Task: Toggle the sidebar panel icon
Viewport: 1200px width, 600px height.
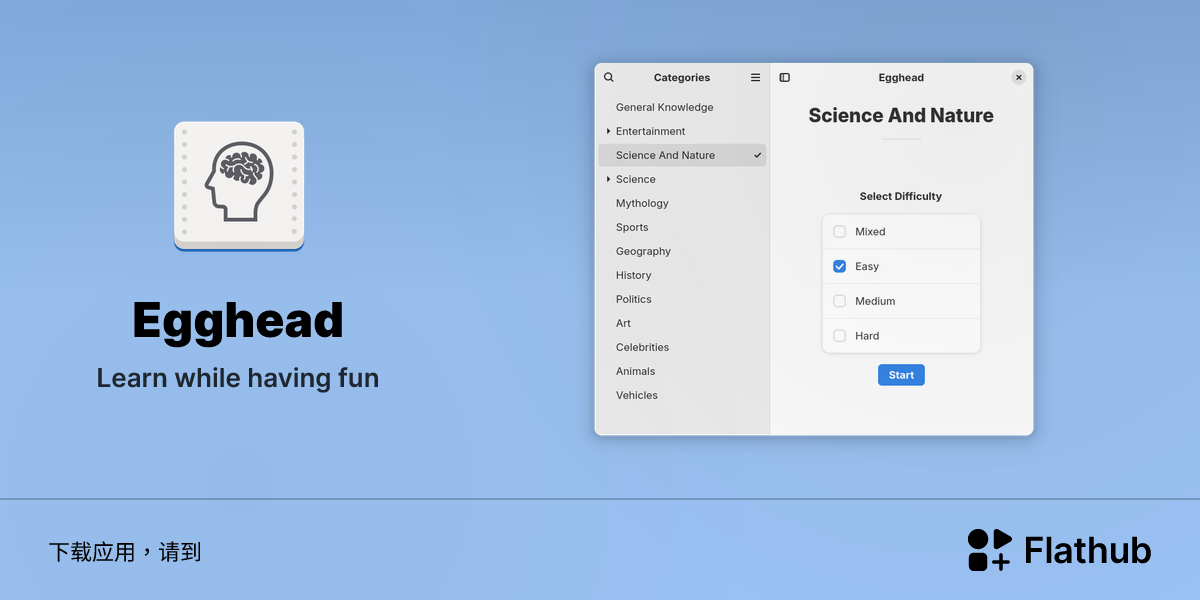Action: coord(785,77)
